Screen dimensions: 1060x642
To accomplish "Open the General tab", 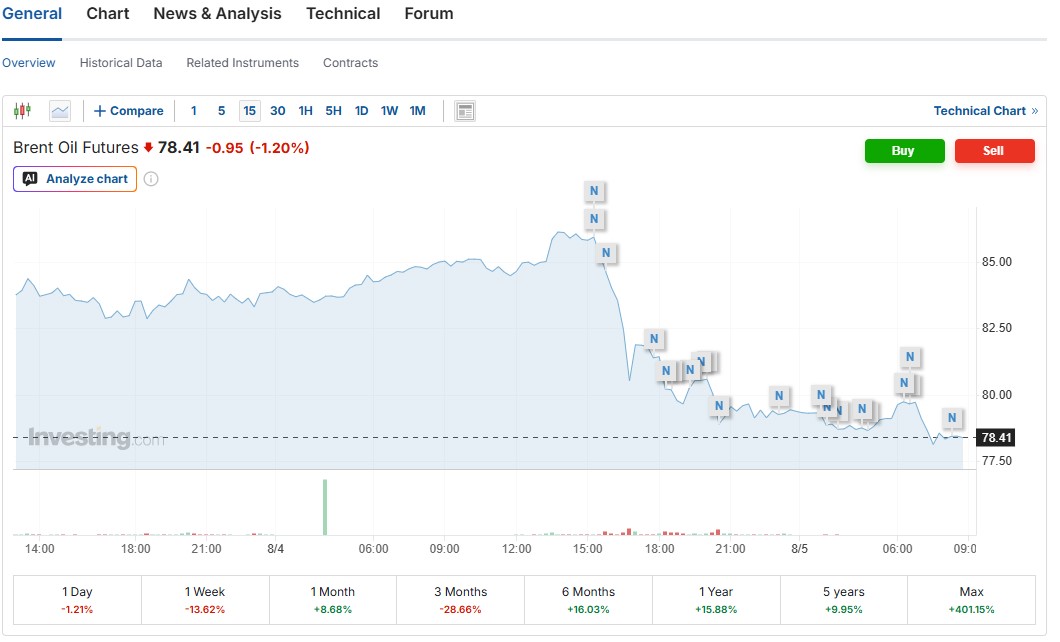I will (32, 14).
